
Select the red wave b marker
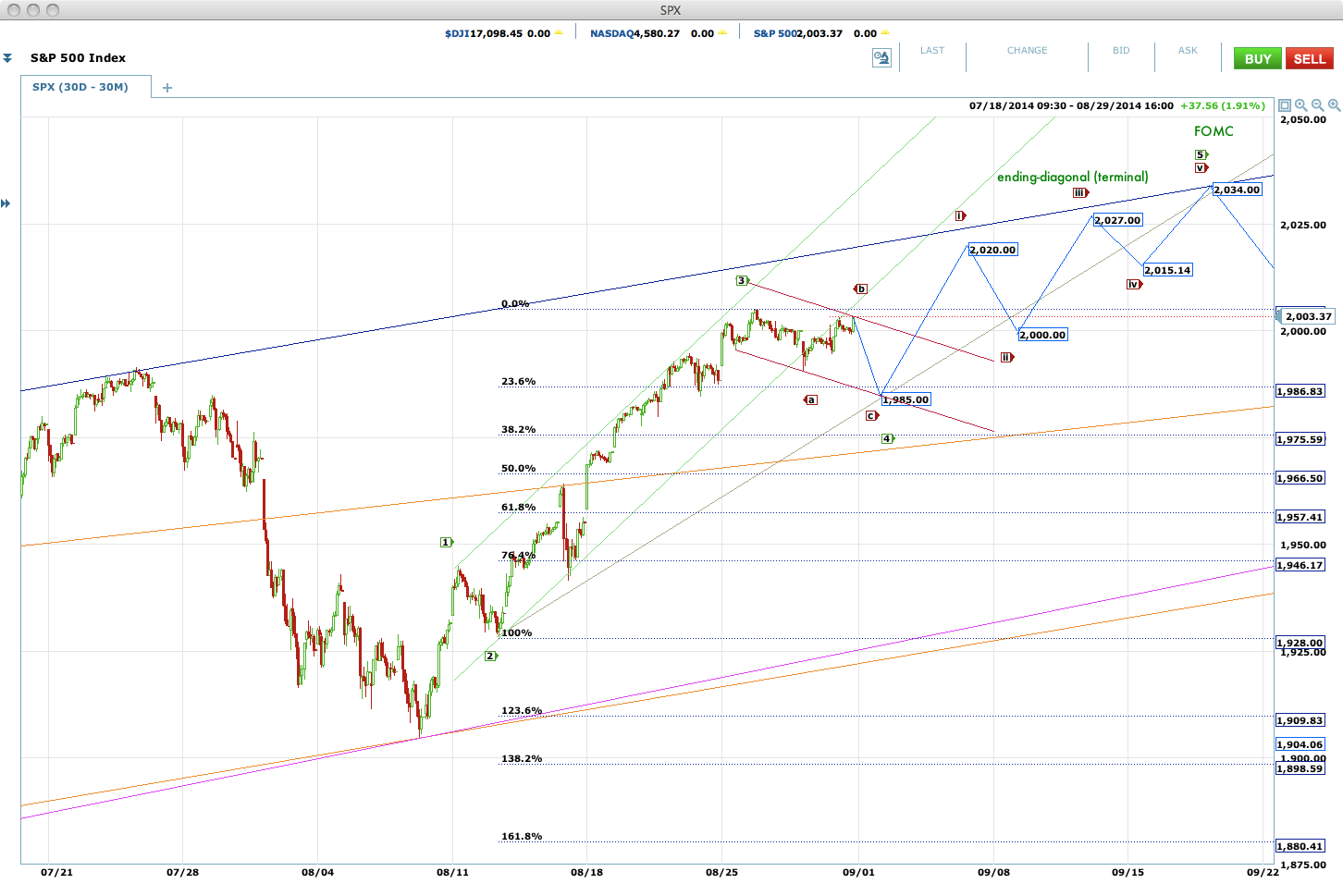pyautogui.click(x=860, y=288)
